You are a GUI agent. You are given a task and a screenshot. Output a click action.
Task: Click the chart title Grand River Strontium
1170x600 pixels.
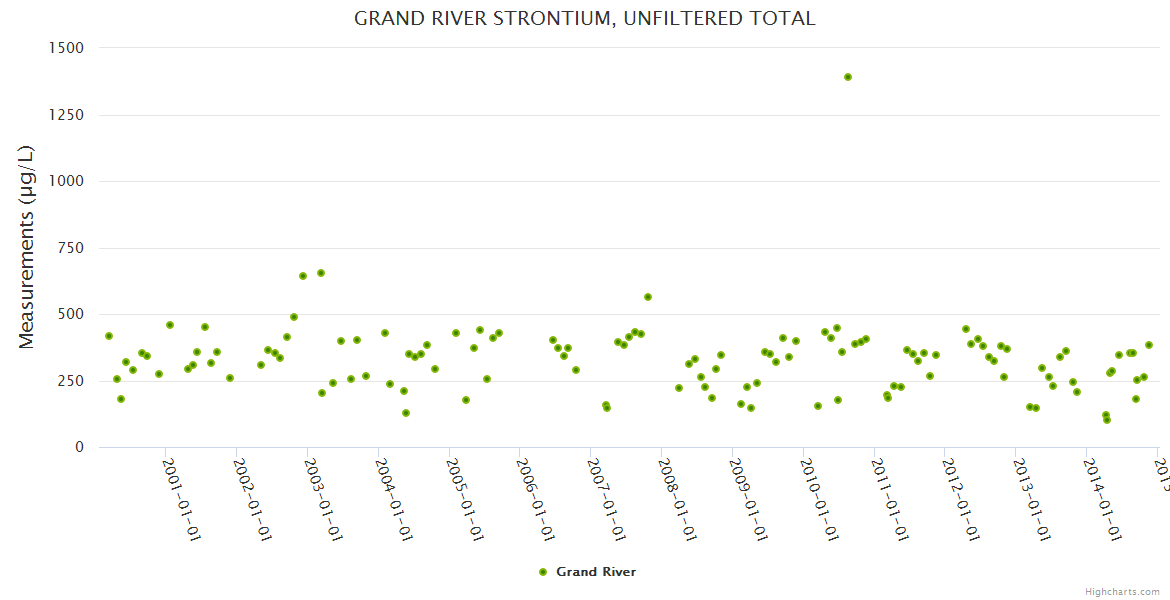[x=585, y=18]
